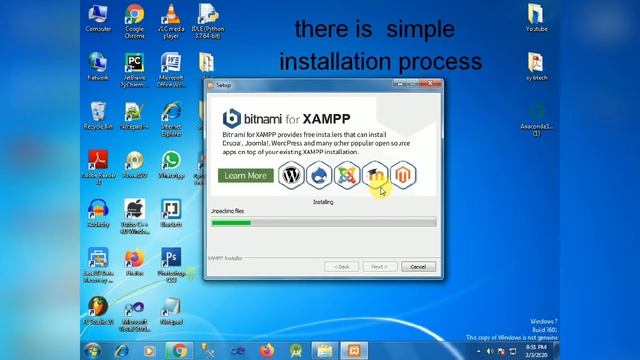
Task: Click the Setup window title bar
Action: (300, 85)
